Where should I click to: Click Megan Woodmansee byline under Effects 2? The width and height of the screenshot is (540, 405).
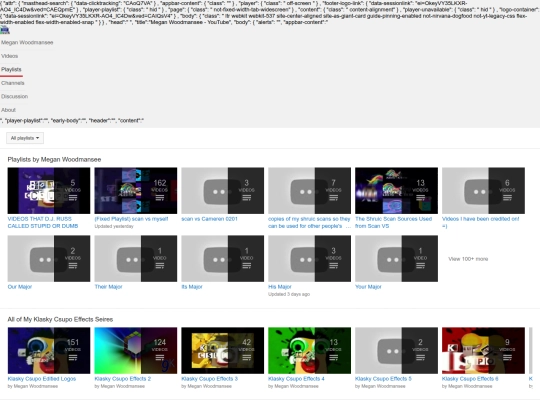[x=122, y=386]
